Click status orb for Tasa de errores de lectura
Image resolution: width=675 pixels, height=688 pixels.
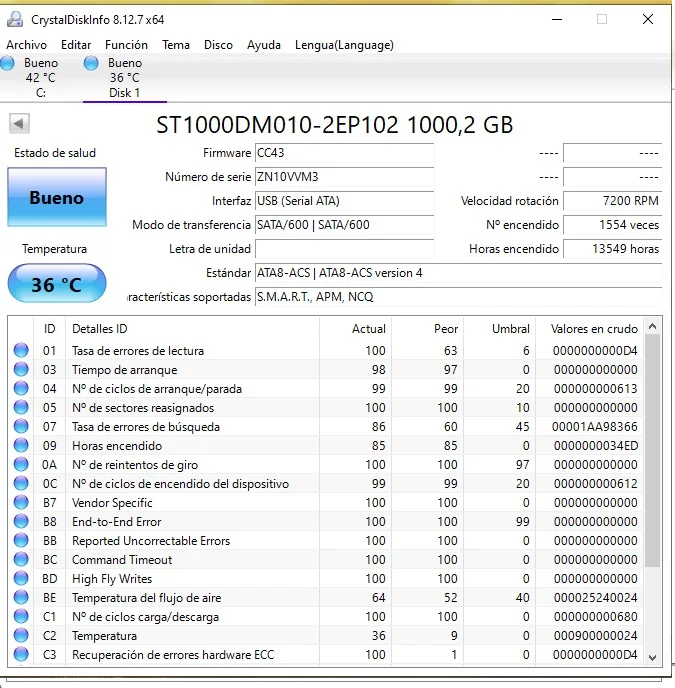coord(21,350)
